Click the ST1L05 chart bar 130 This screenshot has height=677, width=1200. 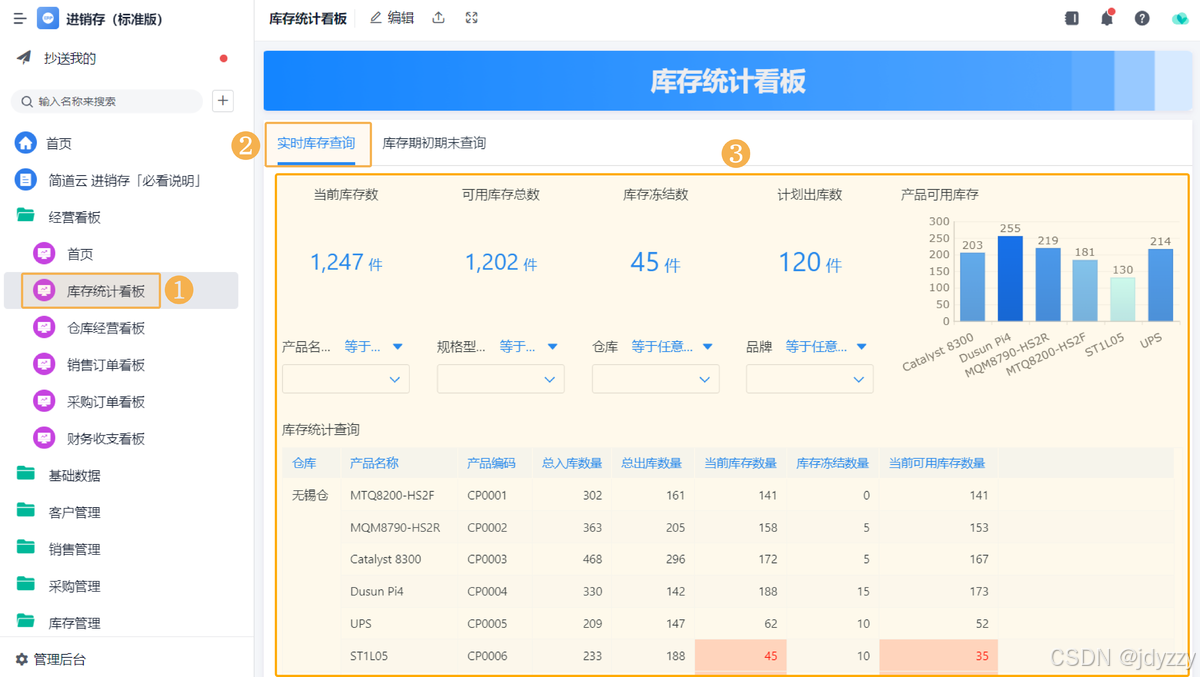[x=1123, y=300]
